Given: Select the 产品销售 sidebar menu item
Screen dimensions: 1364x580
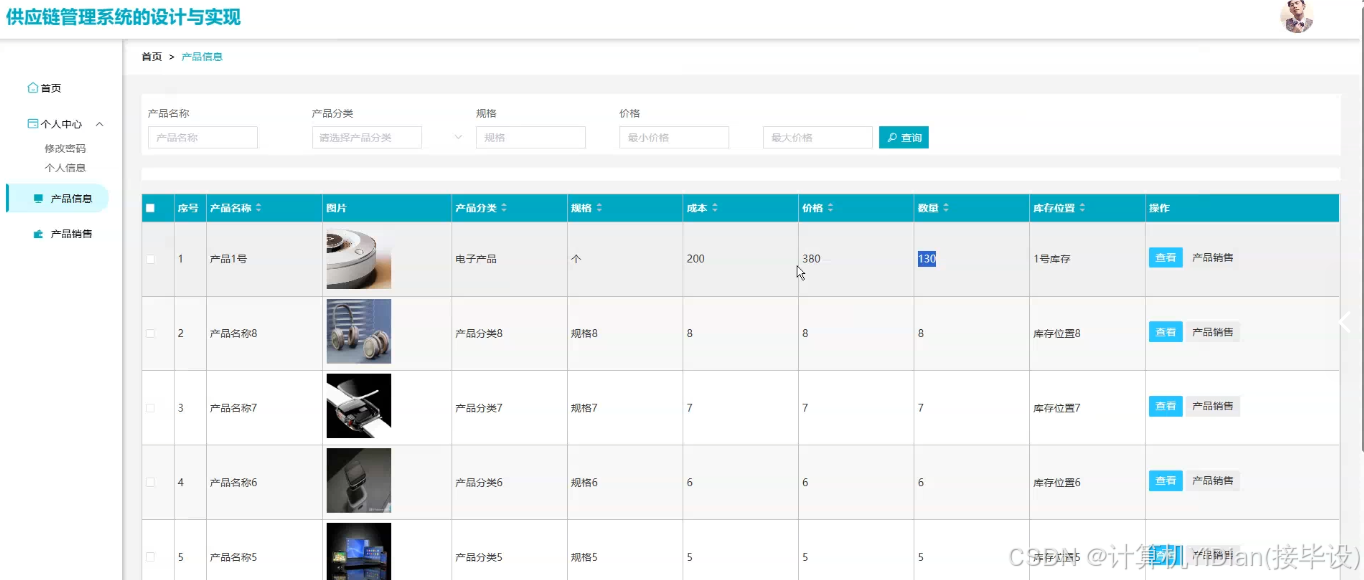Looking at the screenshot, I should coord(61,234).
